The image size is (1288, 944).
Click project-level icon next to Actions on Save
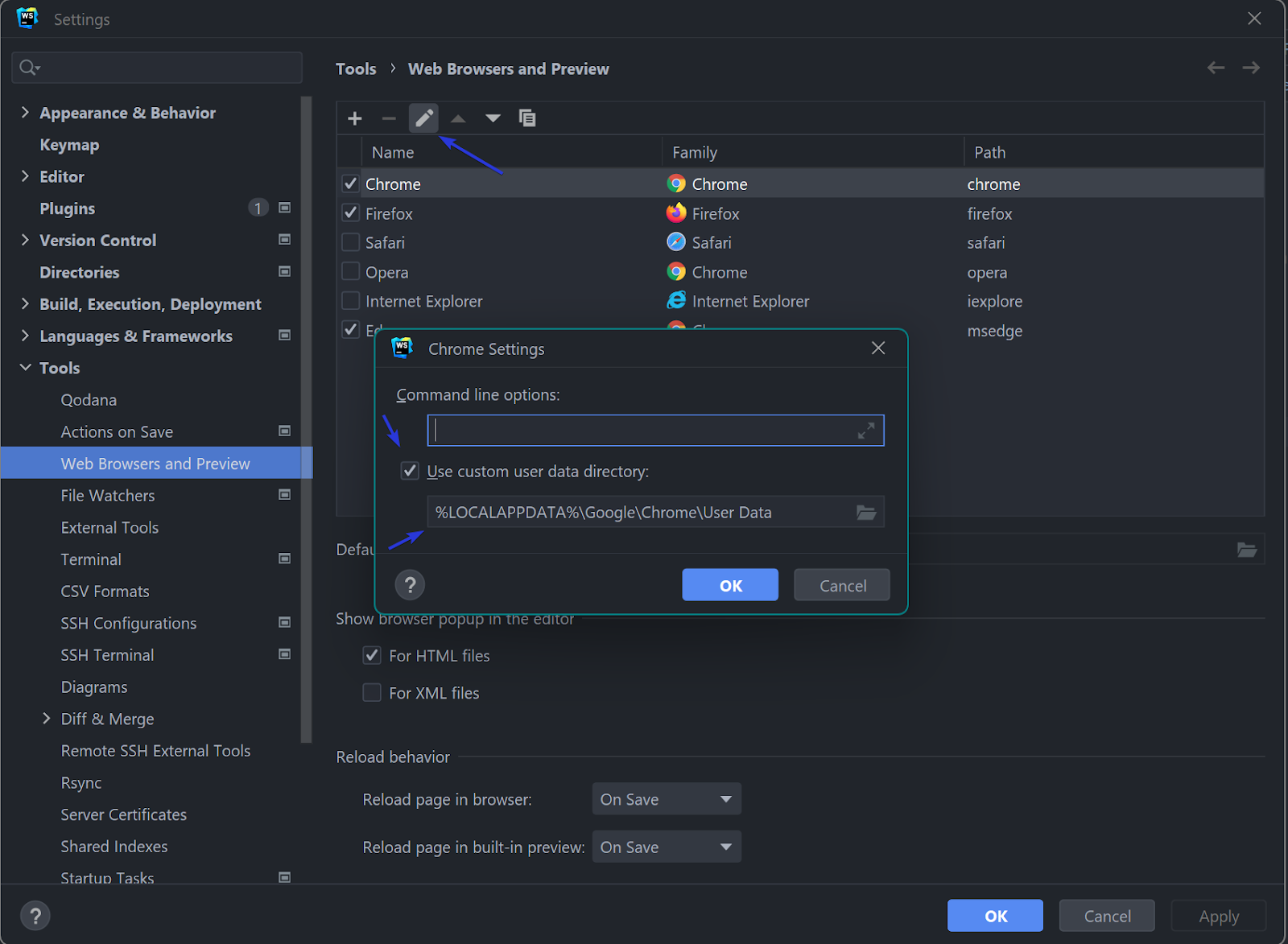284,431
